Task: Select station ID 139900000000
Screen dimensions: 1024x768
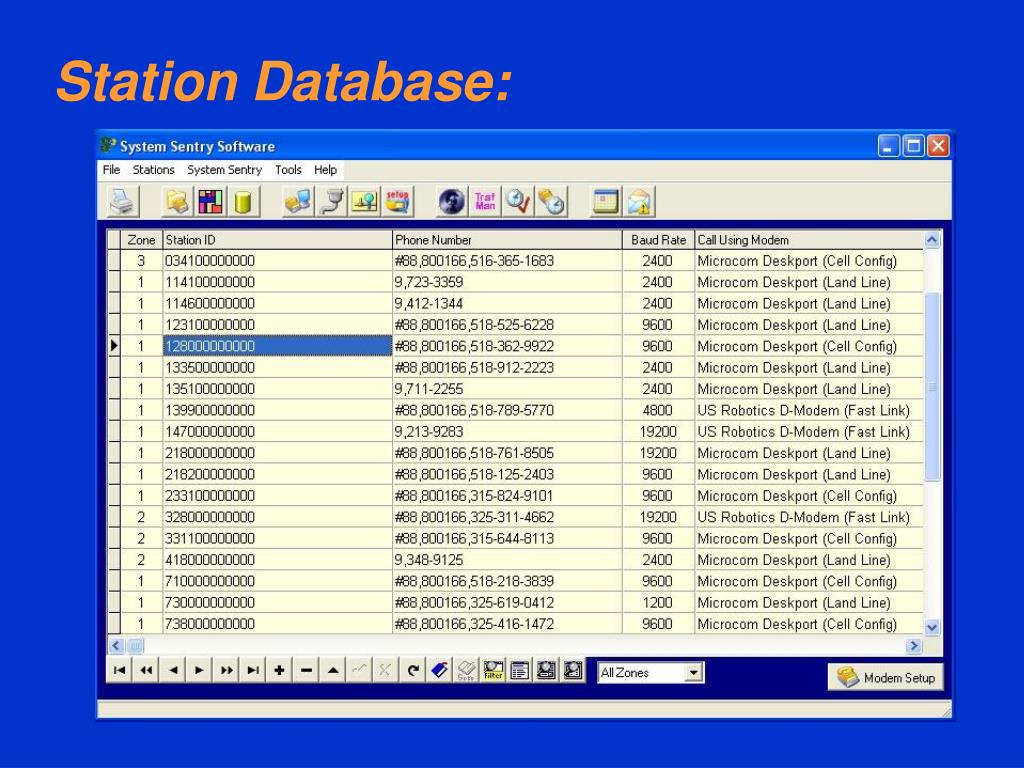Action: coord(277,410)
